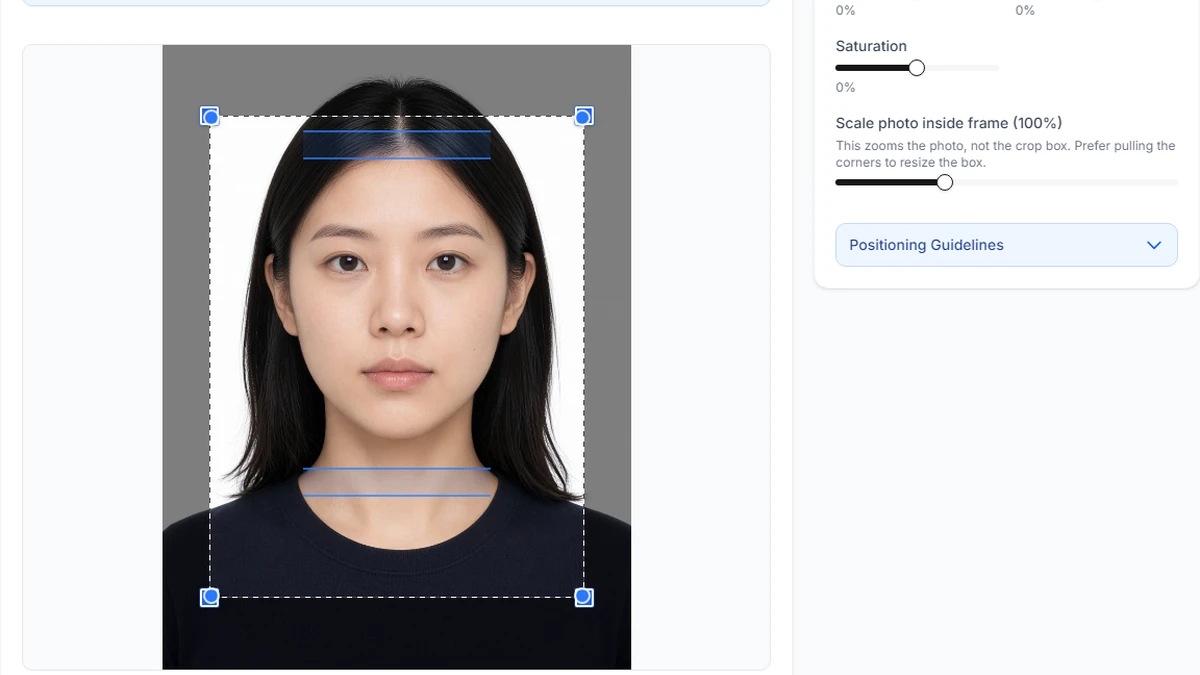Grab the bottom-right crop corner handle
The image size is (1200, 675).
coord(584,597)
